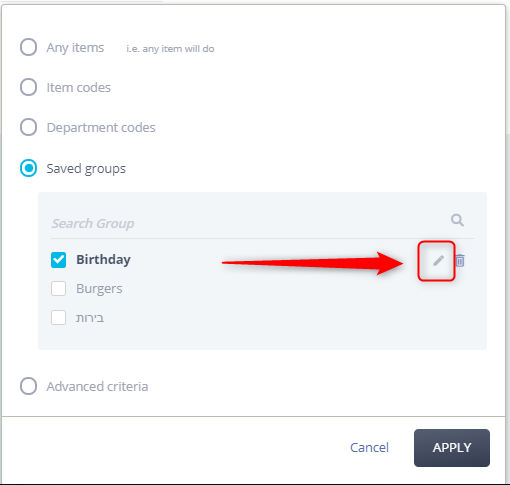Click the Cancel link

[369, 447]
